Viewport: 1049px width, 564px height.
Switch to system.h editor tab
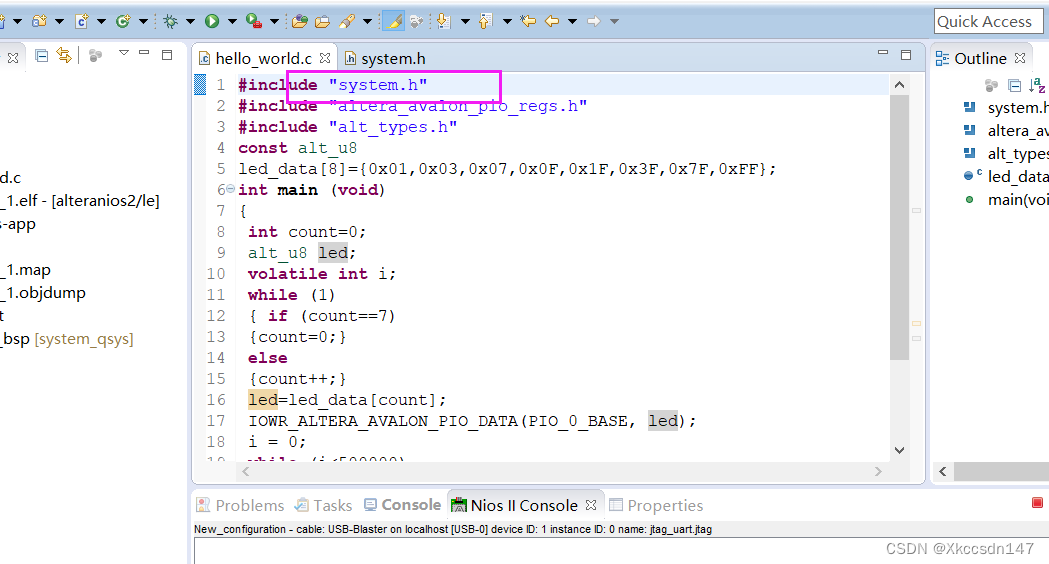click(385, 59)
